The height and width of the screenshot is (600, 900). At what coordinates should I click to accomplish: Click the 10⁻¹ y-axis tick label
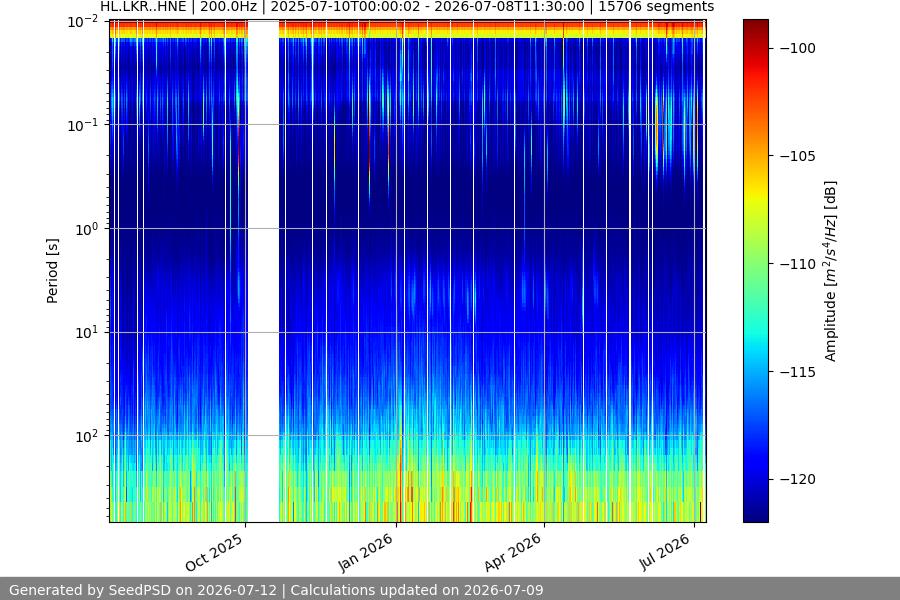coord(83,125)
